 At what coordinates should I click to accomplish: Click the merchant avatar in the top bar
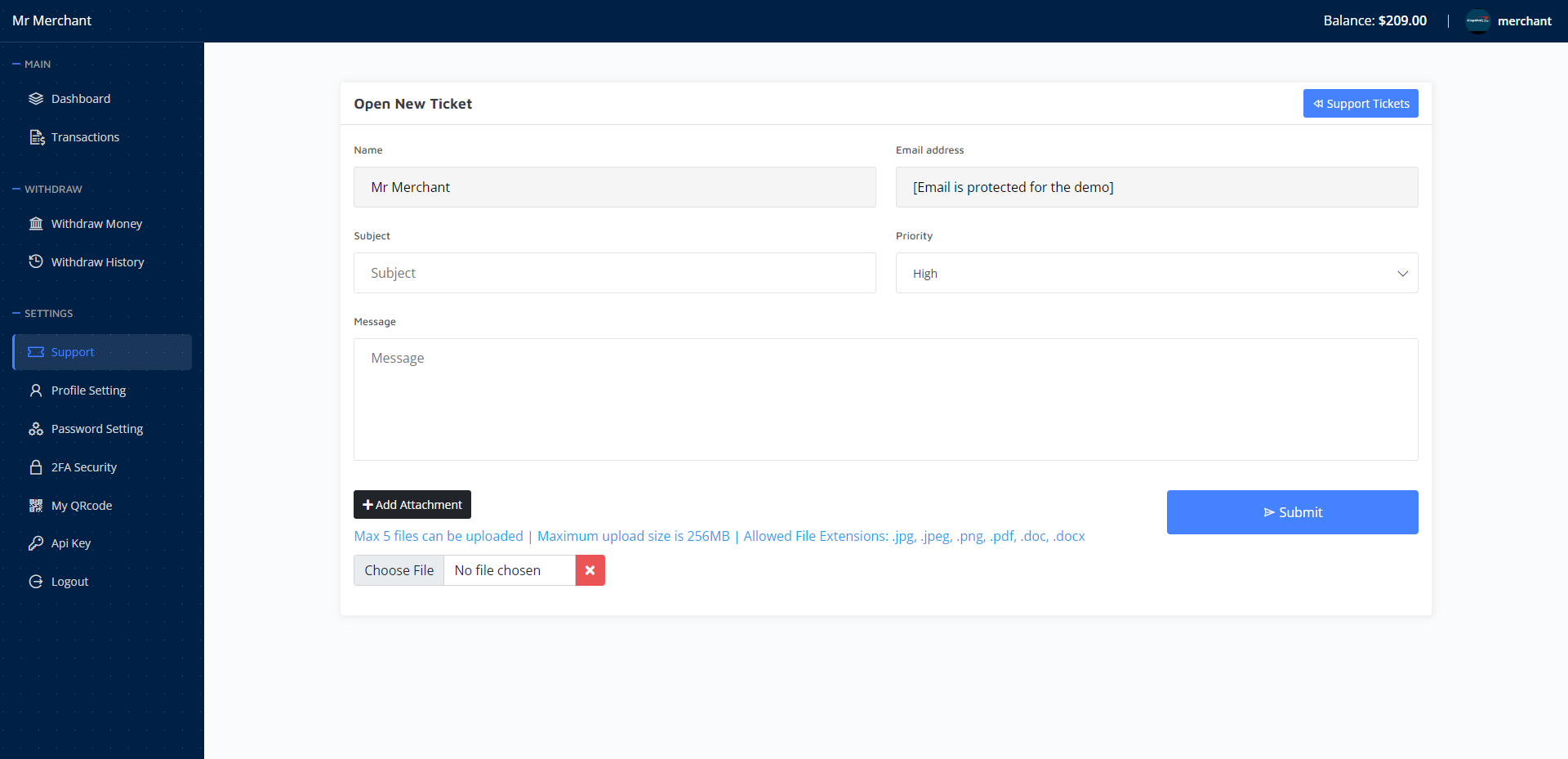[x=1478, y=20]
